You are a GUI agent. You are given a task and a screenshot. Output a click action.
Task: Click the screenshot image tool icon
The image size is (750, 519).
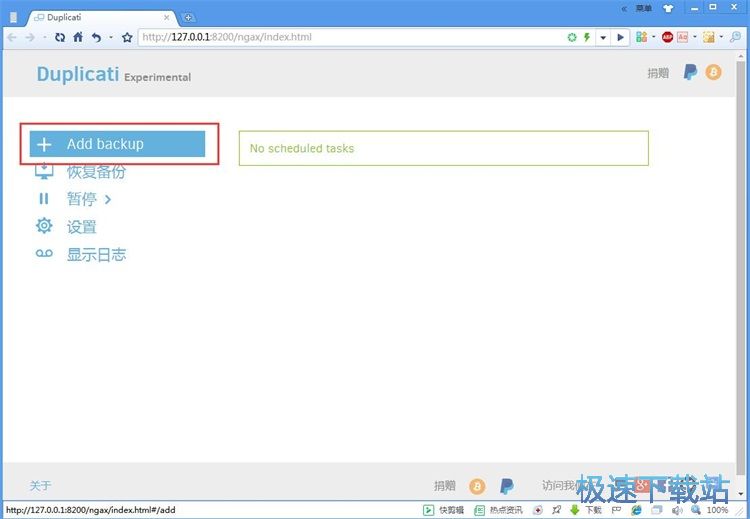pyautogui.click(x=708, y=37)
